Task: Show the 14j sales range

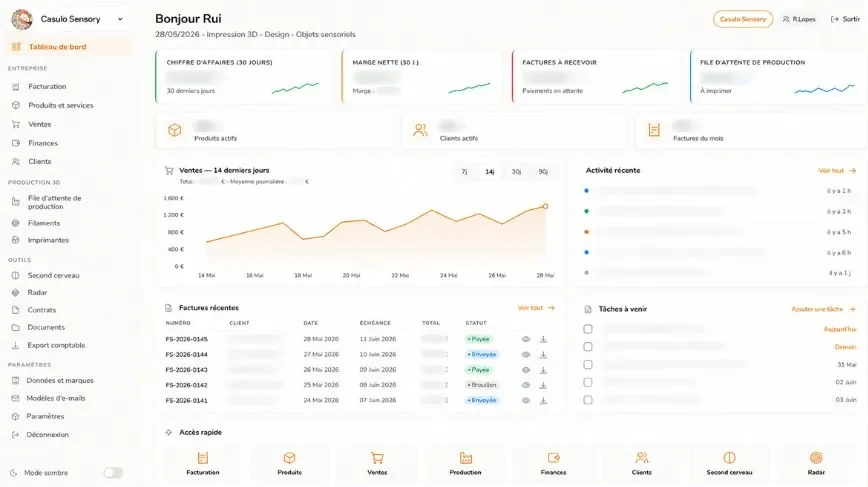Action: click(x=490, y=172)
